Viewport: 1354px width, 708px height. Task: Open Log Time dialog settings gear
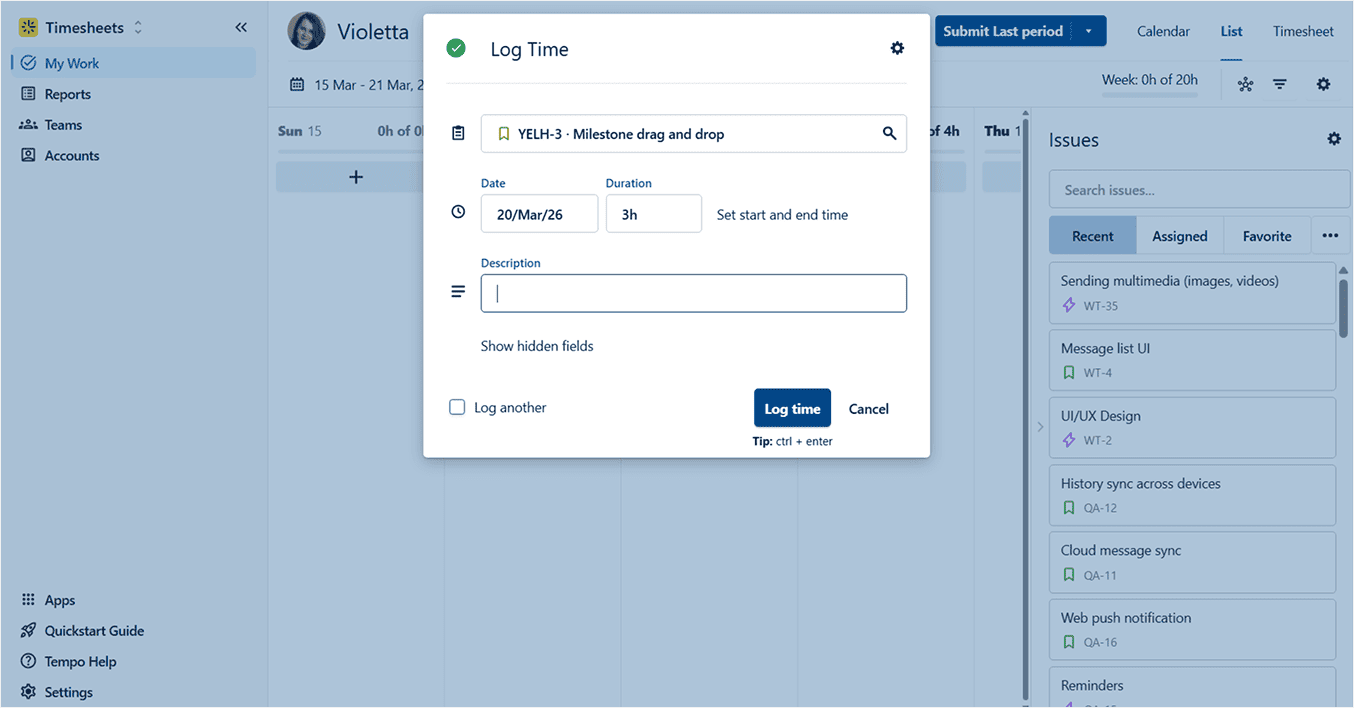pyautogui.click(x=897, y=49)
